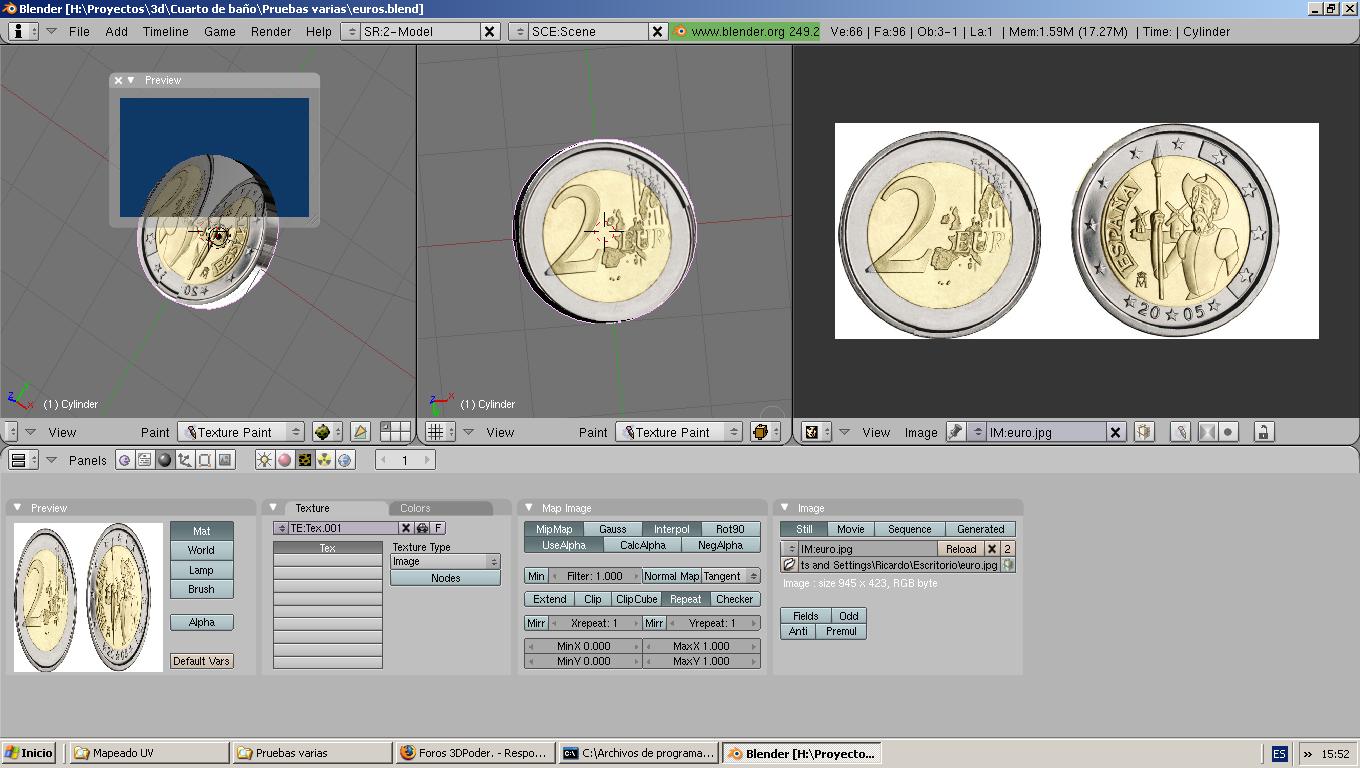This screenshot has height=768, width=1360.
Task: Collapse the Map Image panel triangle
Action: point(529,508)
